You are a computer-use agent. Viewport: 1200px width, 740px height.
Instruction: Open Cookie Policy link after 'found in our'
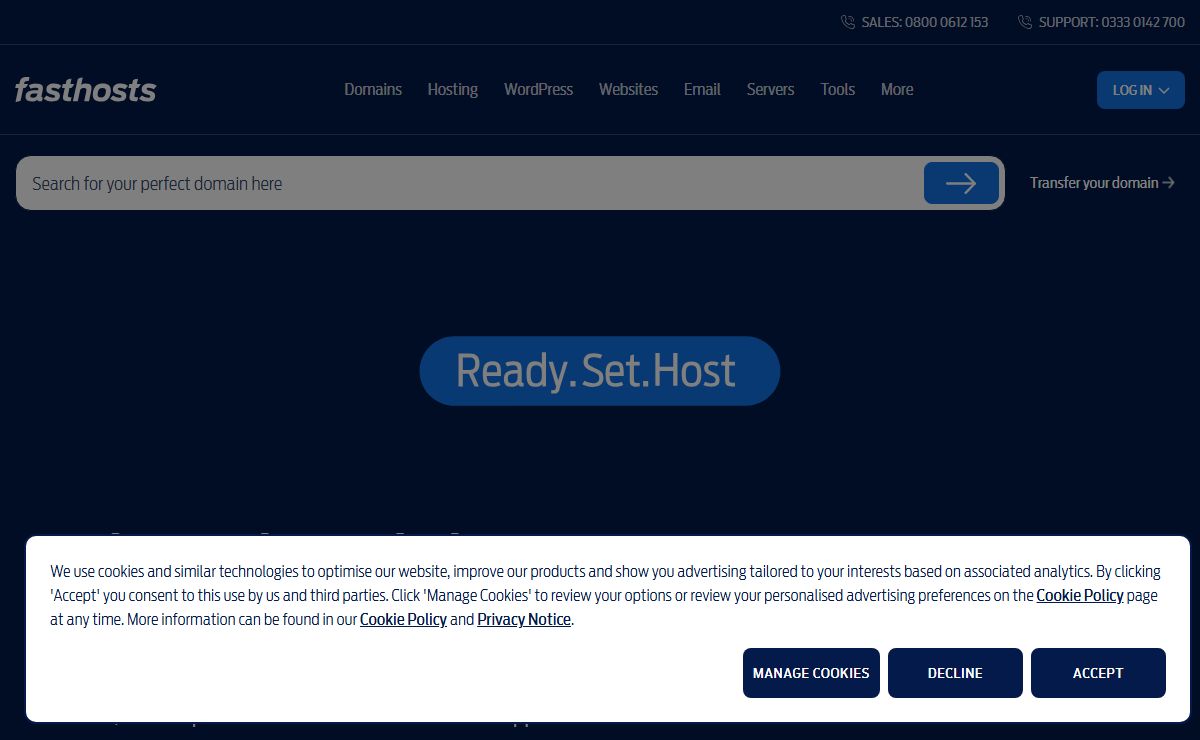click(x=403, y=620)
